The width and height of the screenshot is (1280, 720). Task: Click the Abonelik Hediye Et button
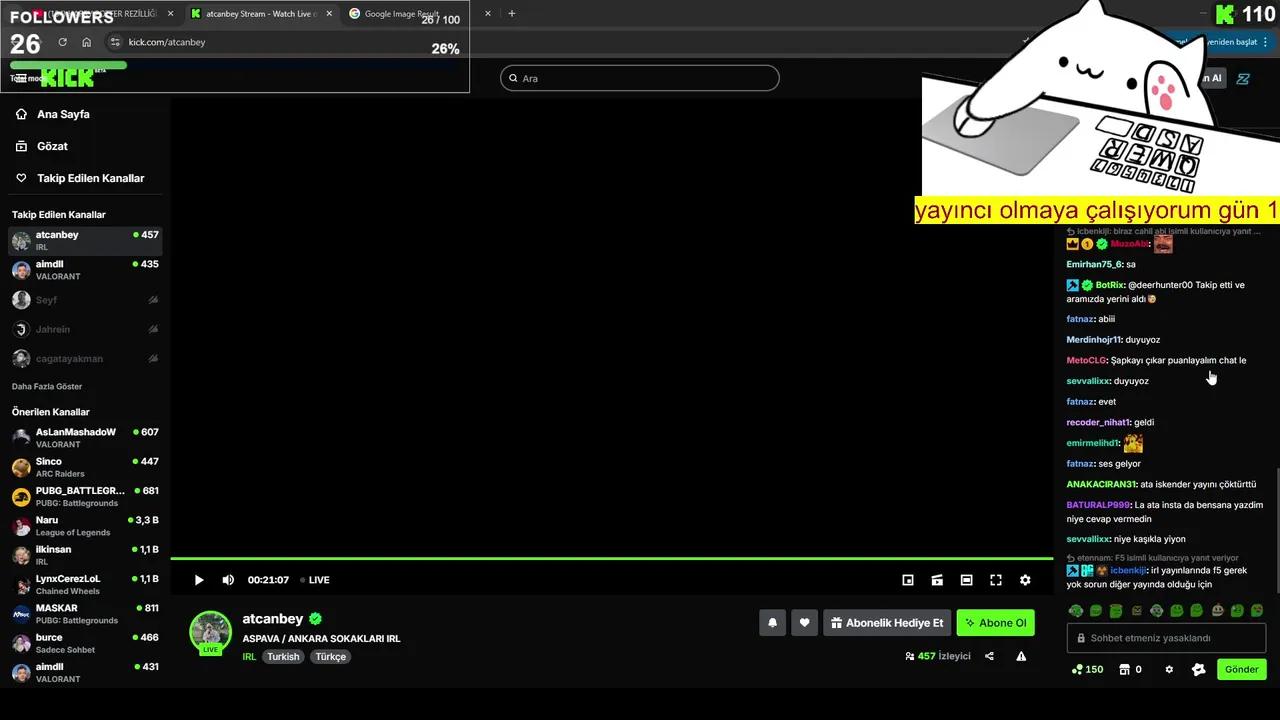[887, 622]
